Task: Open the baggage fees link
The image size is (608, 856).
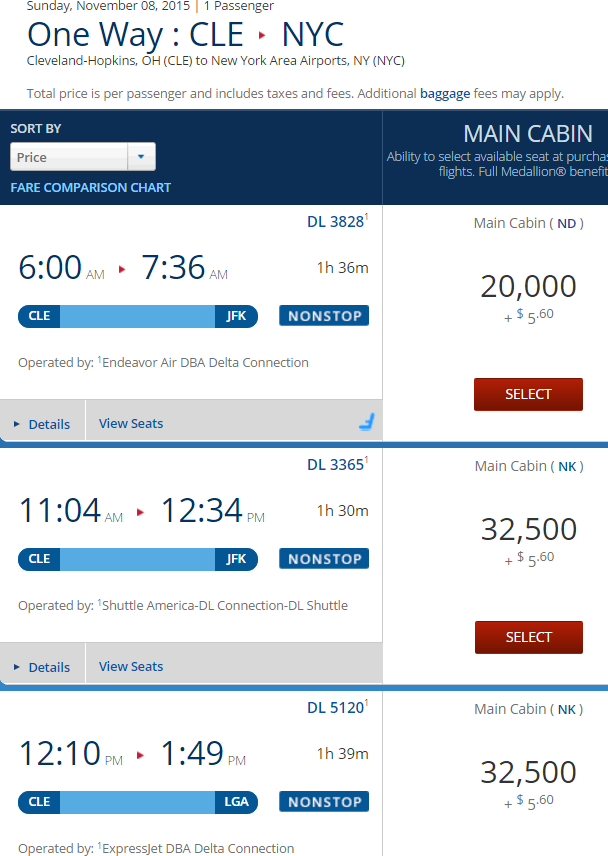Action: click(x=445, y=94)
